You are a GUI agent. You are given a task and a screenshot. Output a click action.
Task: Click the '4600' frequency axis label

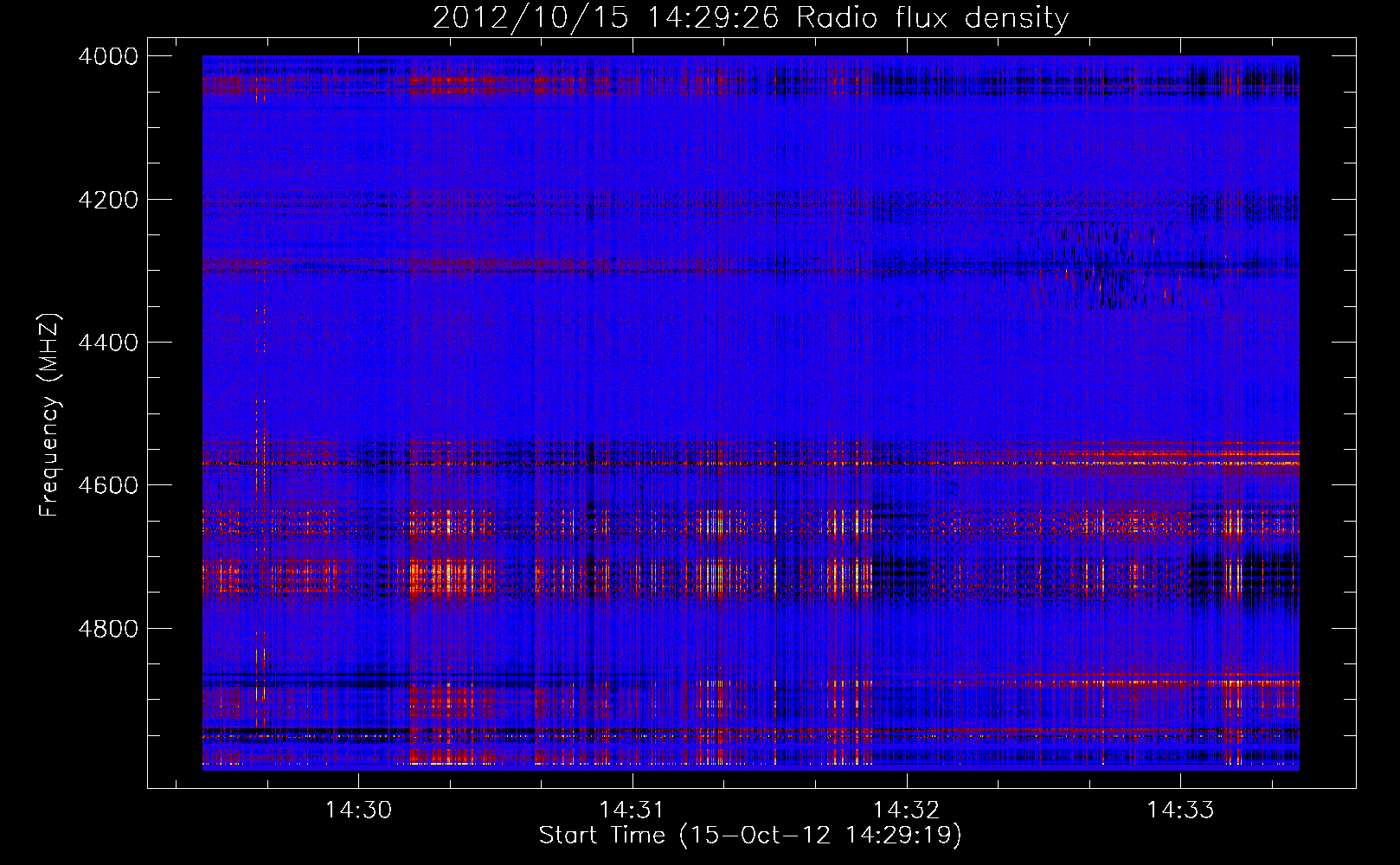(x=107, y=485)
